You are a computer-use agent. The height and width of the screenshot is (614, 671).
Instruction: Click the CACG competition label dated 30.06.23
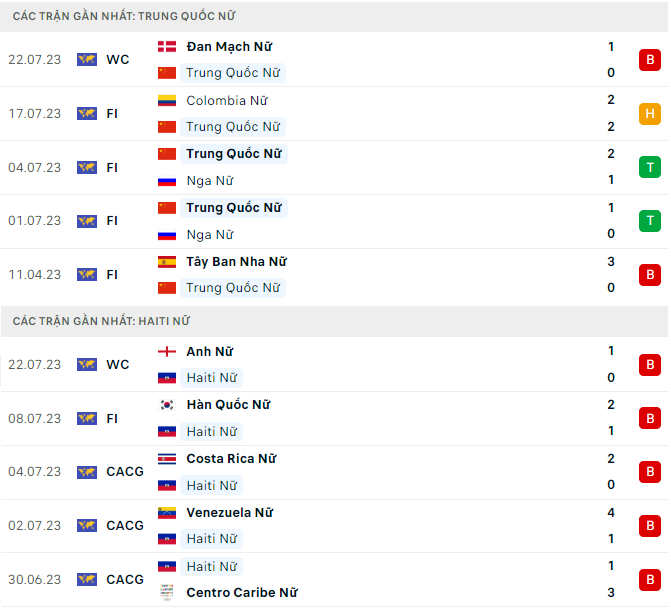125,580
